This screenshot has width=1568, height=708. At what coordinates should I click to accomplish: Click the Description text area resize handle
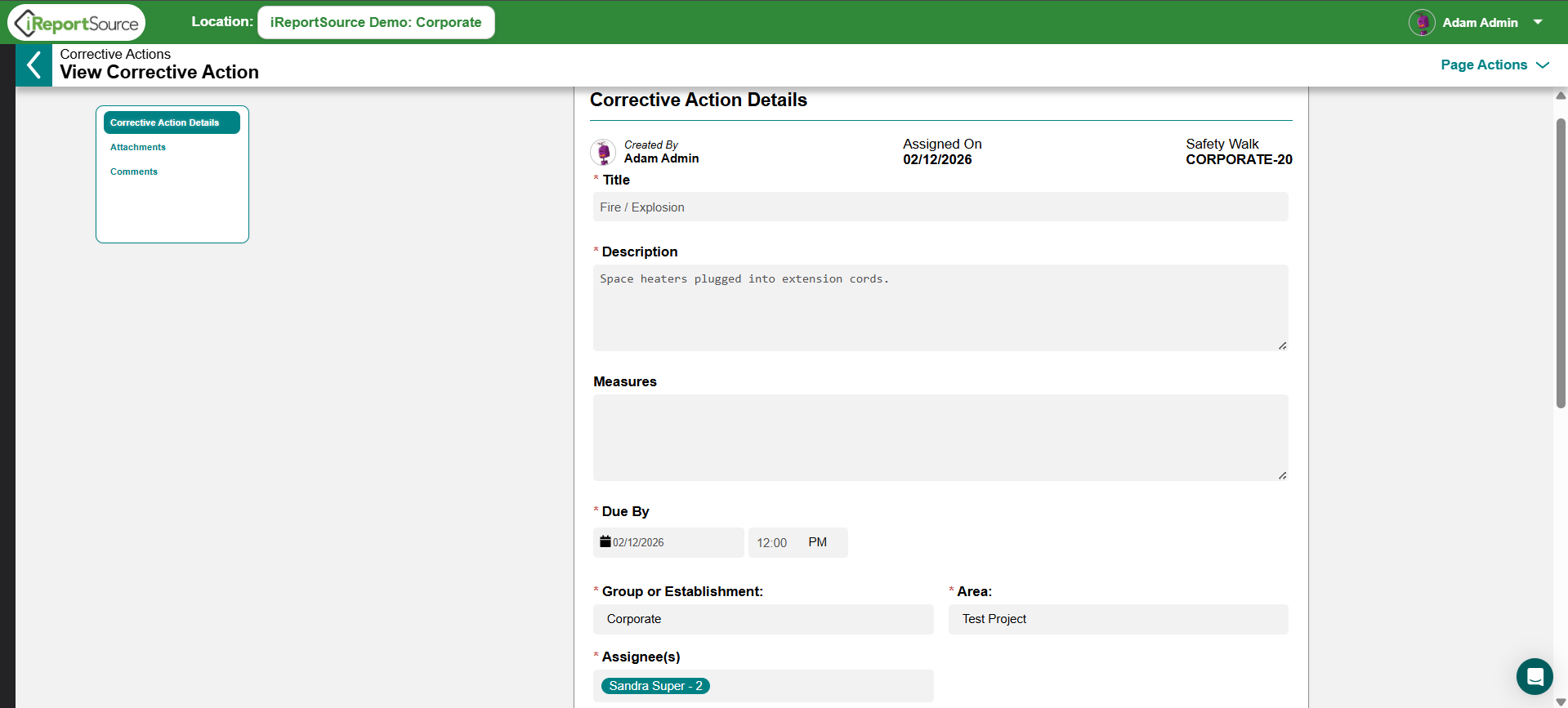(x=1282, y=345)
